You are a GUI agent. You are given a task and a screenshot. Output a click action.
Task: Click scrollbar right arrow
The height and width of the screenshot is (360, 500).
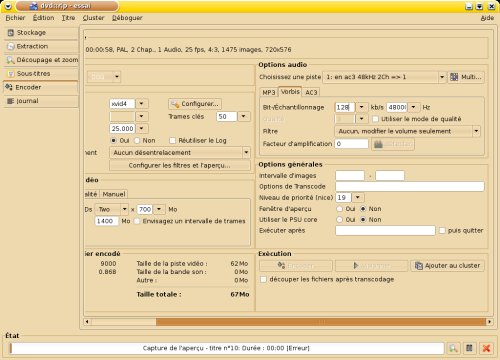(489, 322)
